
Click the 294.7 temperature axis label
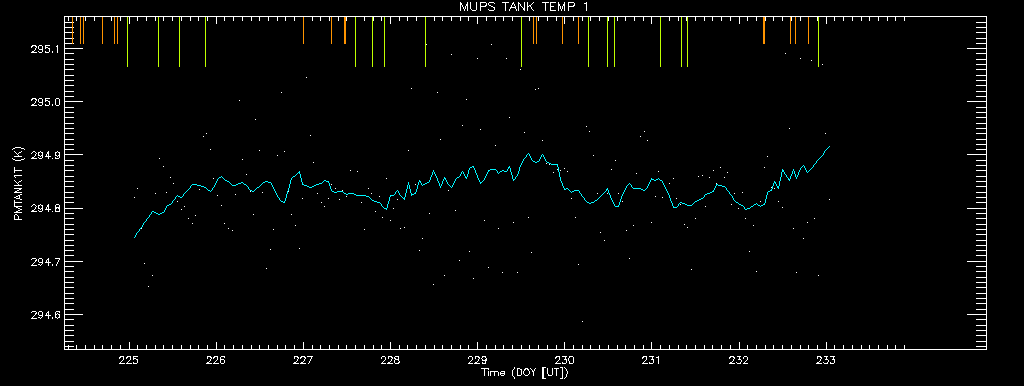(x=44, y=262)
